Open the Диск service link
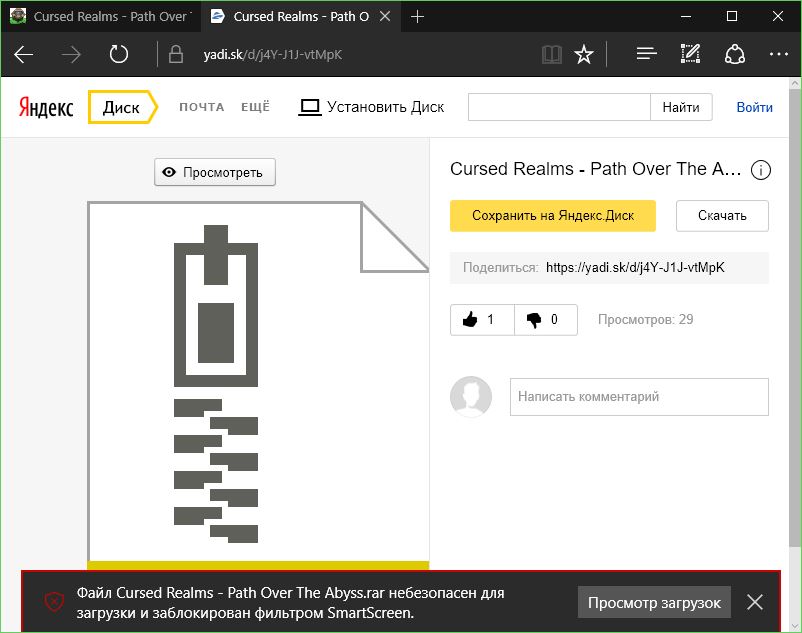Viewport: 802px width, 633px height. [x=123, y=107]
